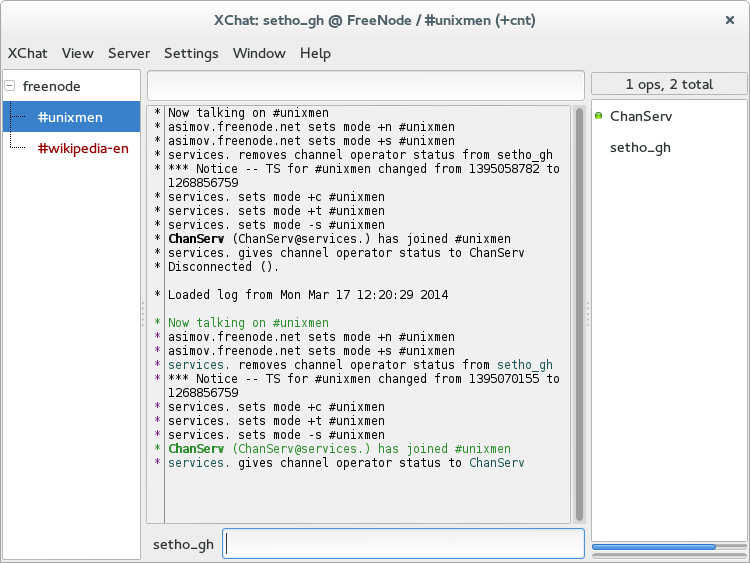The width and height of the screenshot is (750, 563).
Task: Click the 'Disconnected ().' line
Action: point(223,267)
